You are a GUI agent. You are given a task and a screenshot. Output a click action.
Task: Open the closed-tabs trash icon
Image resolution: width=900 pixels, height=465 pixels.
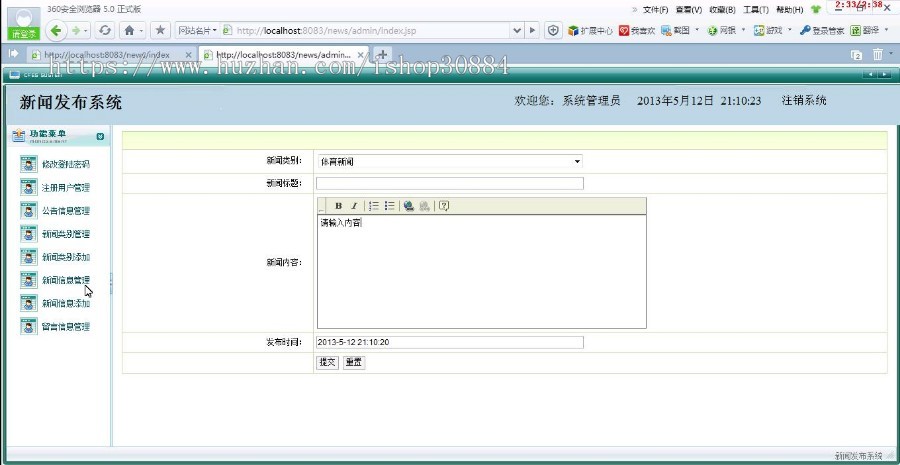click(878, 55)
